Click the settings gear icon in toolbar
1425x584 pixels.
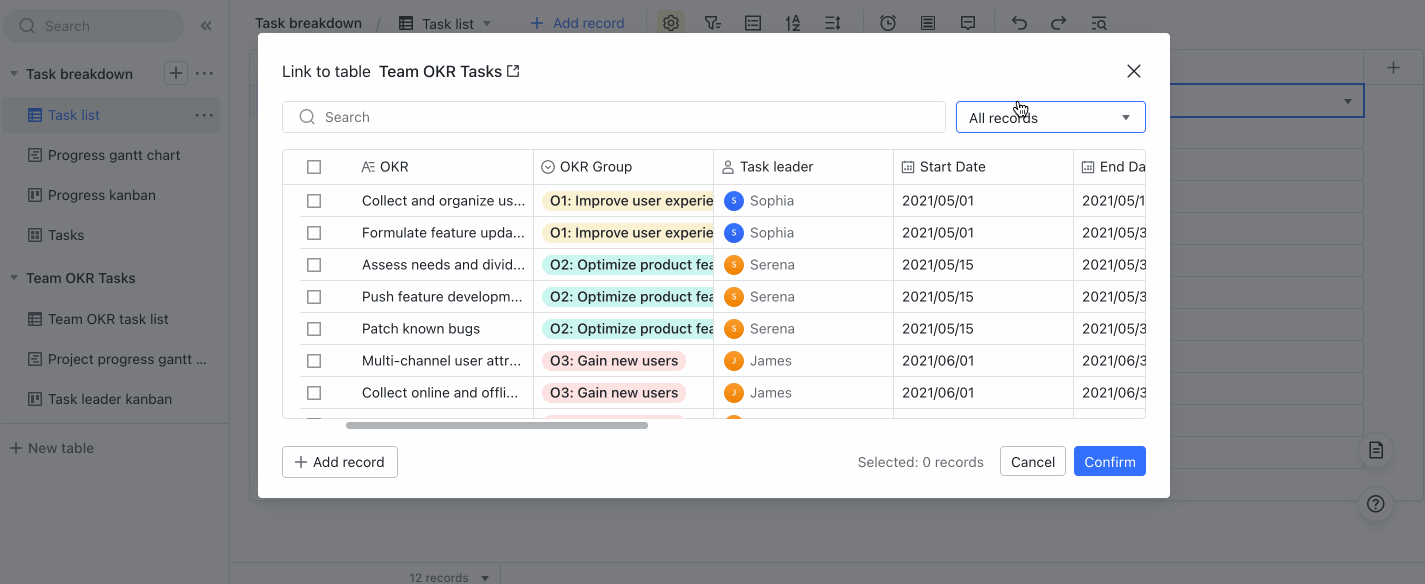pos(671,23)
